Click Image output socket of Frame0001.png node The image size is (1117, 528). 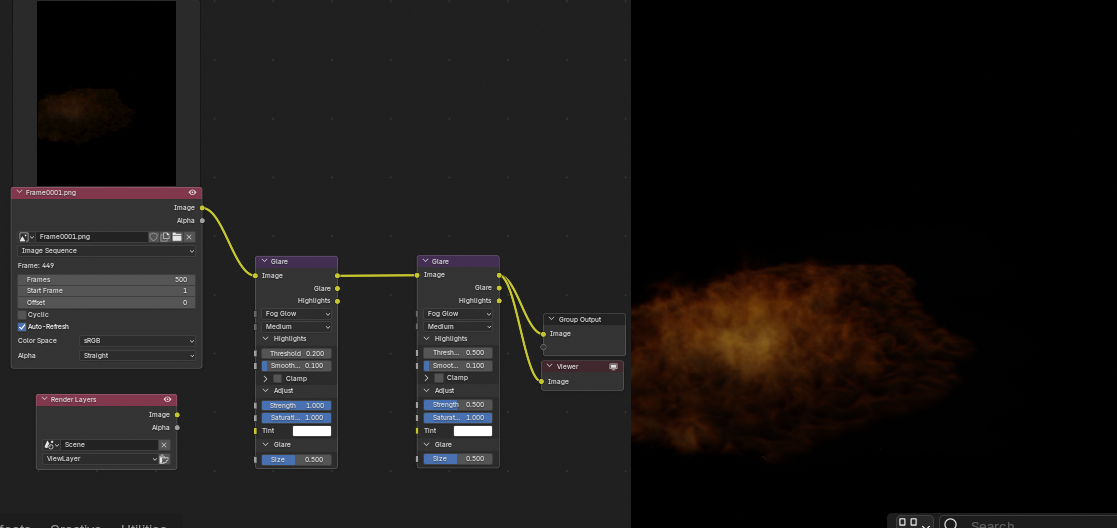point(202,208)
